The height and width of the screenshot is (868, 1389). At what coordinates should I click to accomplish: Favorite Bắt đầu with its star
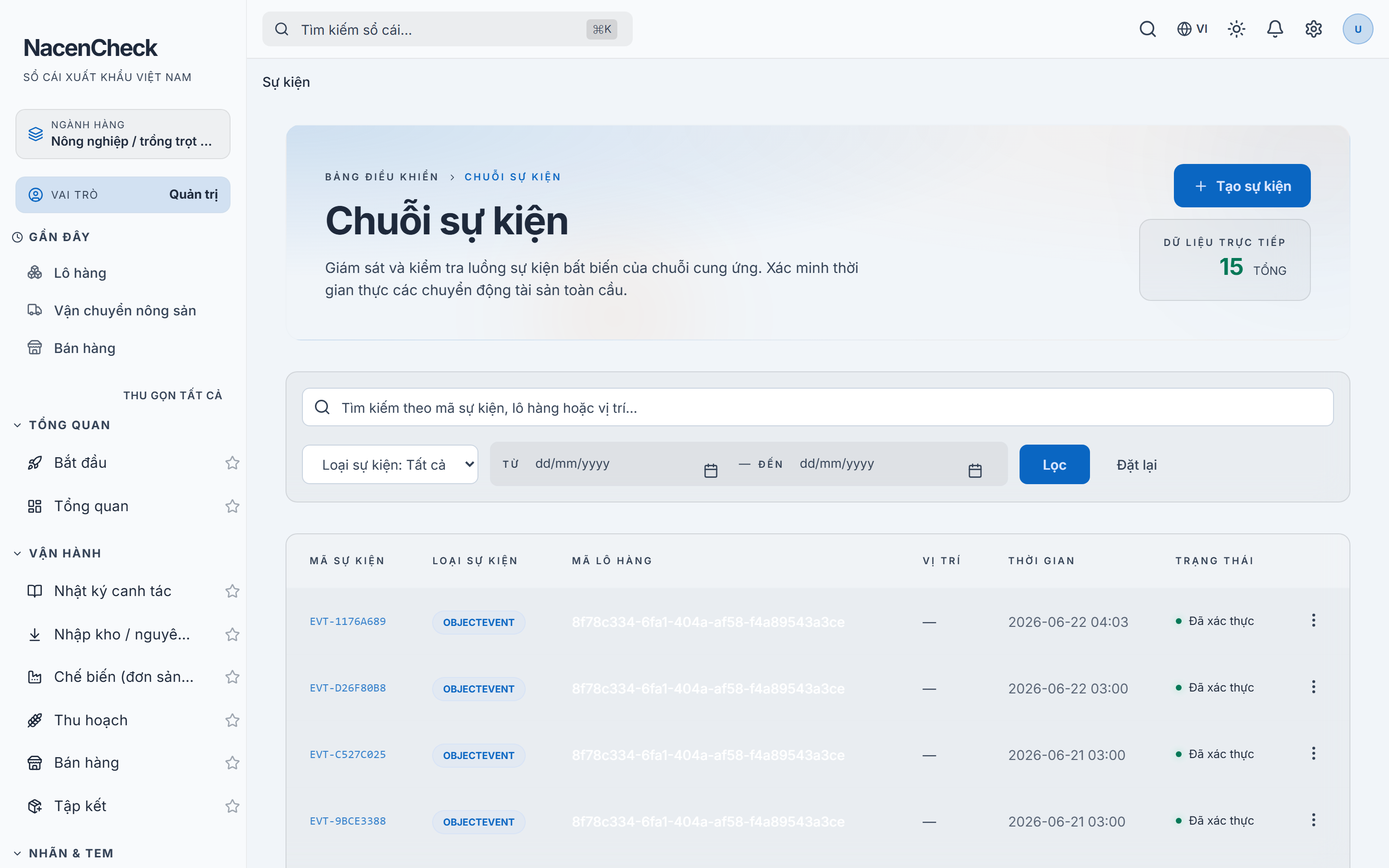232,463
